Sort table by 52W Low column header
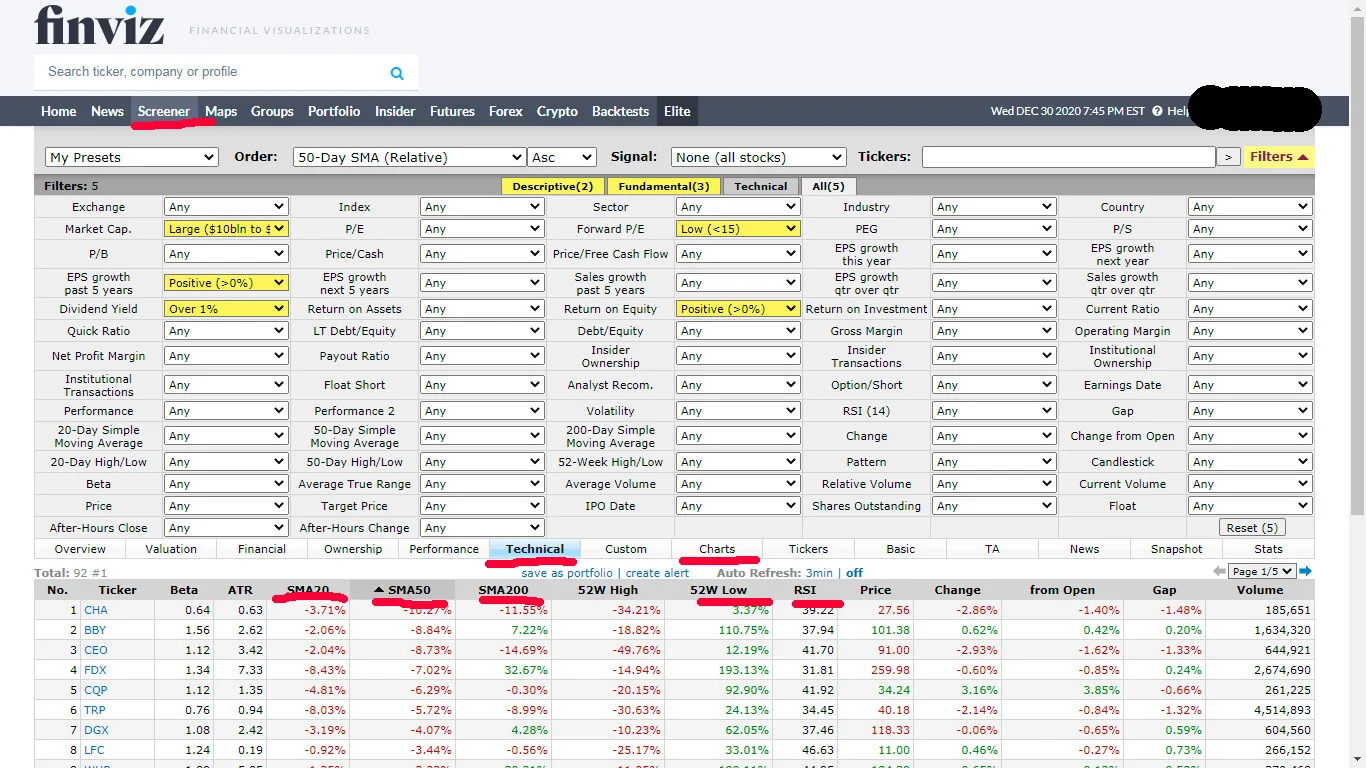The image size is (1366, 768). click(x=718, y=590)
